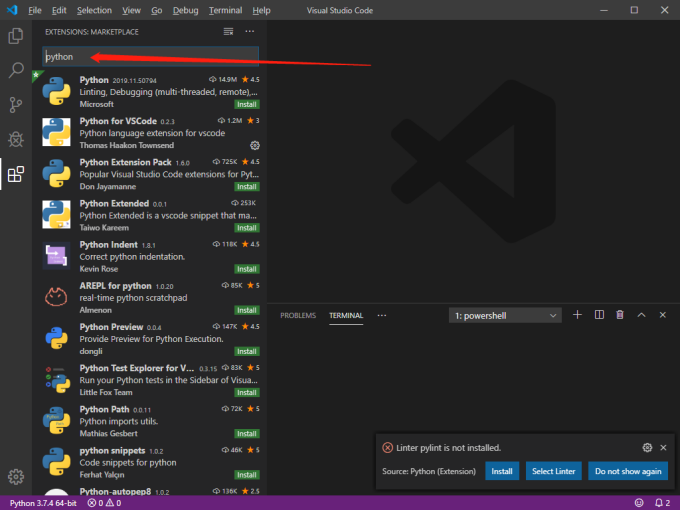Image resolution: width=680 pixels, height=510 pixels.
Task: Open the Selection menu
Action: (94, 10)
